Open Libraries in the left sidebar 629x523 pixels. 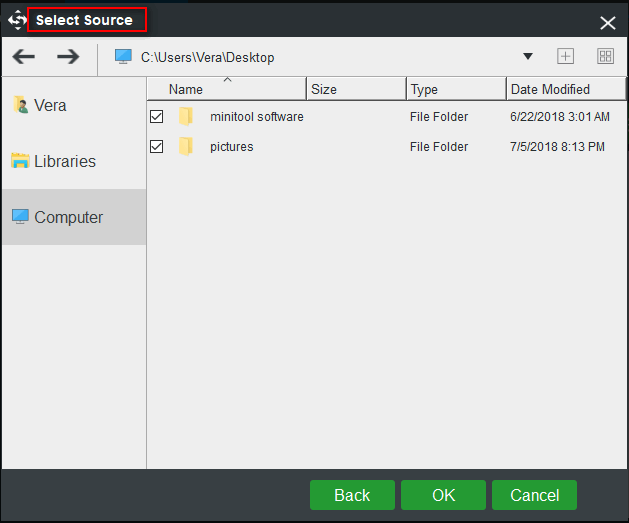pos(64,161)
